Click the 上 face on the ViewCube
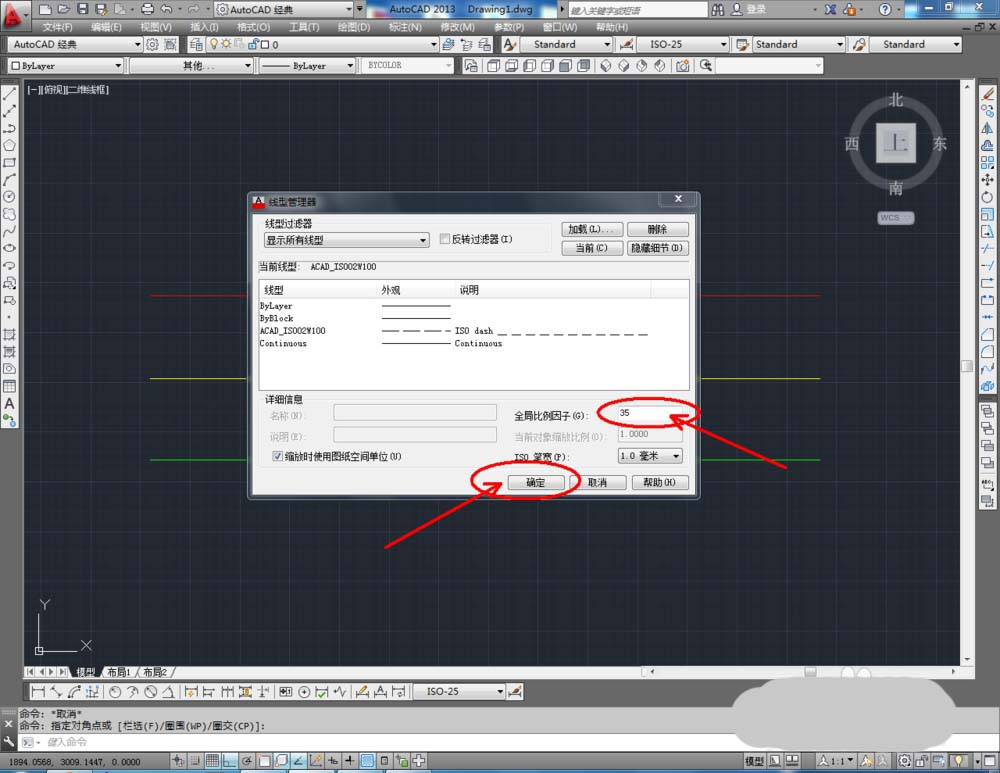This screenshot has height=773, width=1000. (895, 143)
